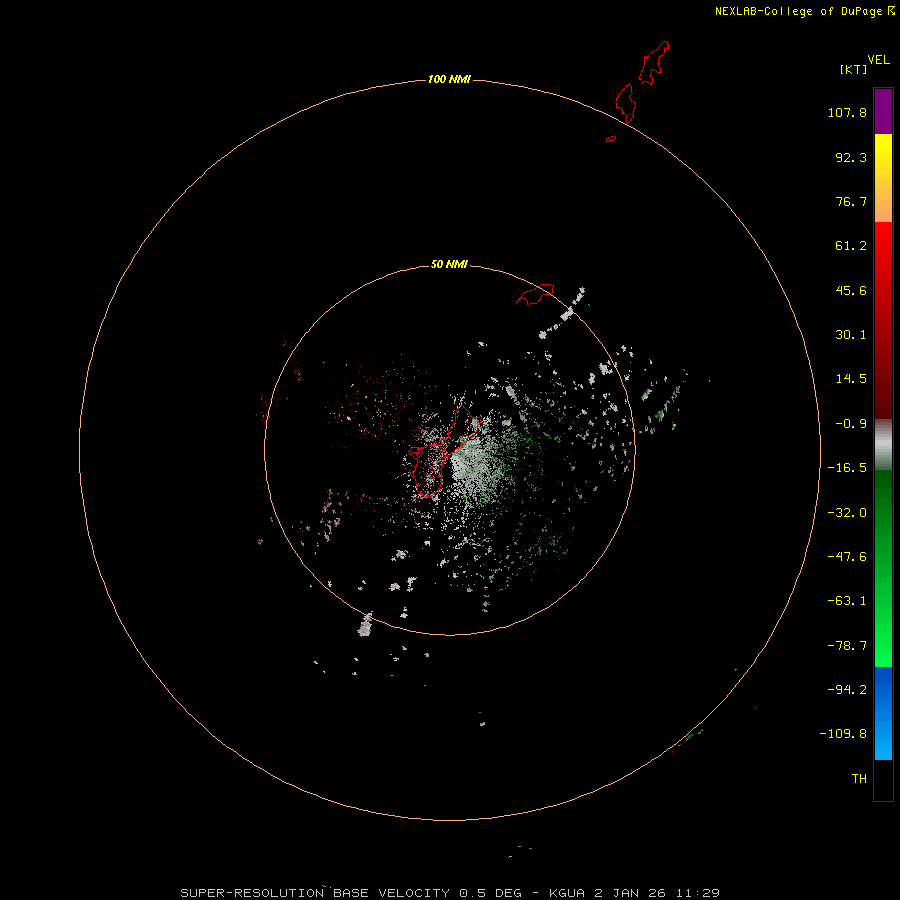This screenshot has height=900, width=900.
Task: Click the -63.1 velocity scale value
Action: (x=847, y=601)
